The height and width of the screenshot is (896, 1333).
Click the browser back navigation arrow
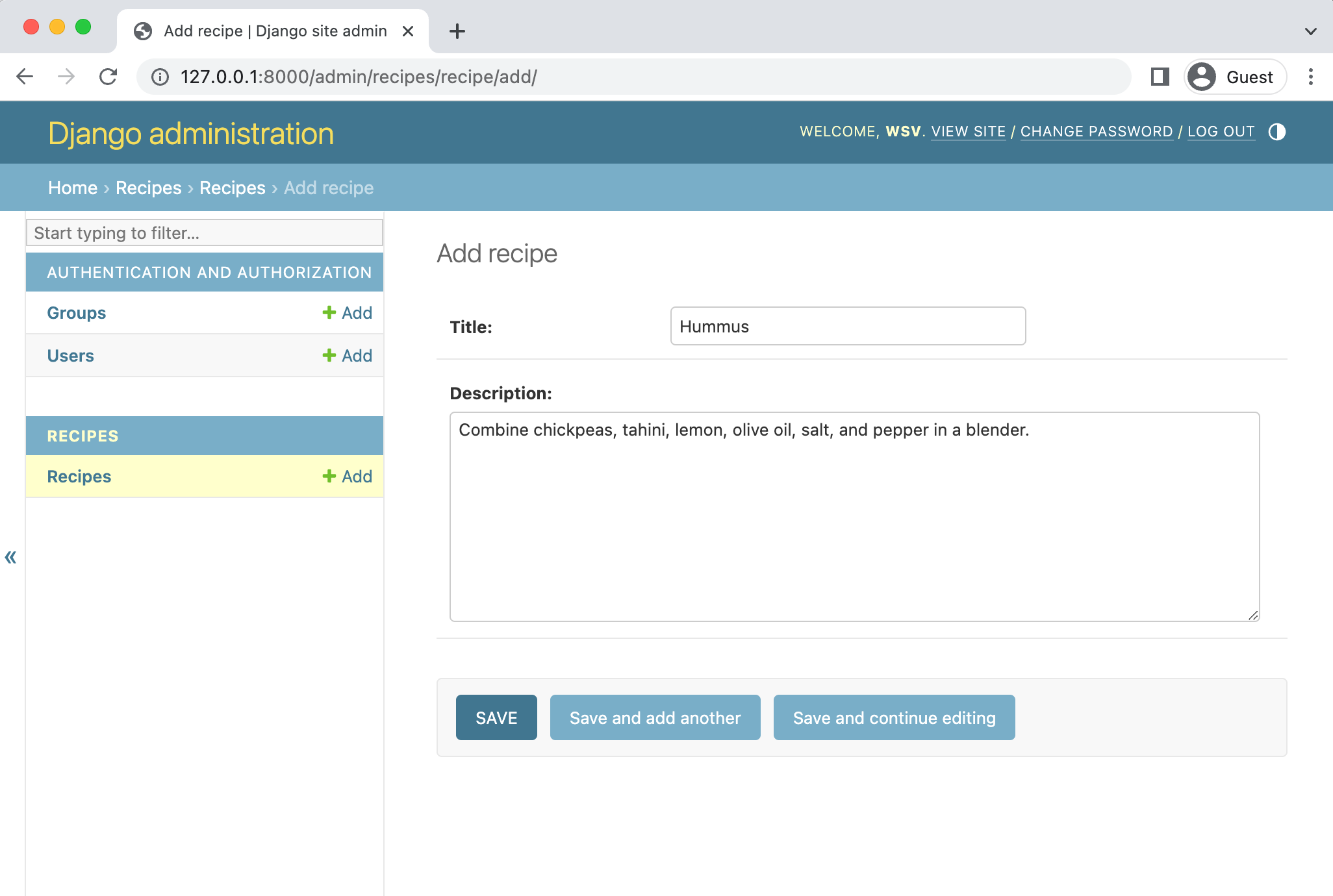(x=24, y=76)
